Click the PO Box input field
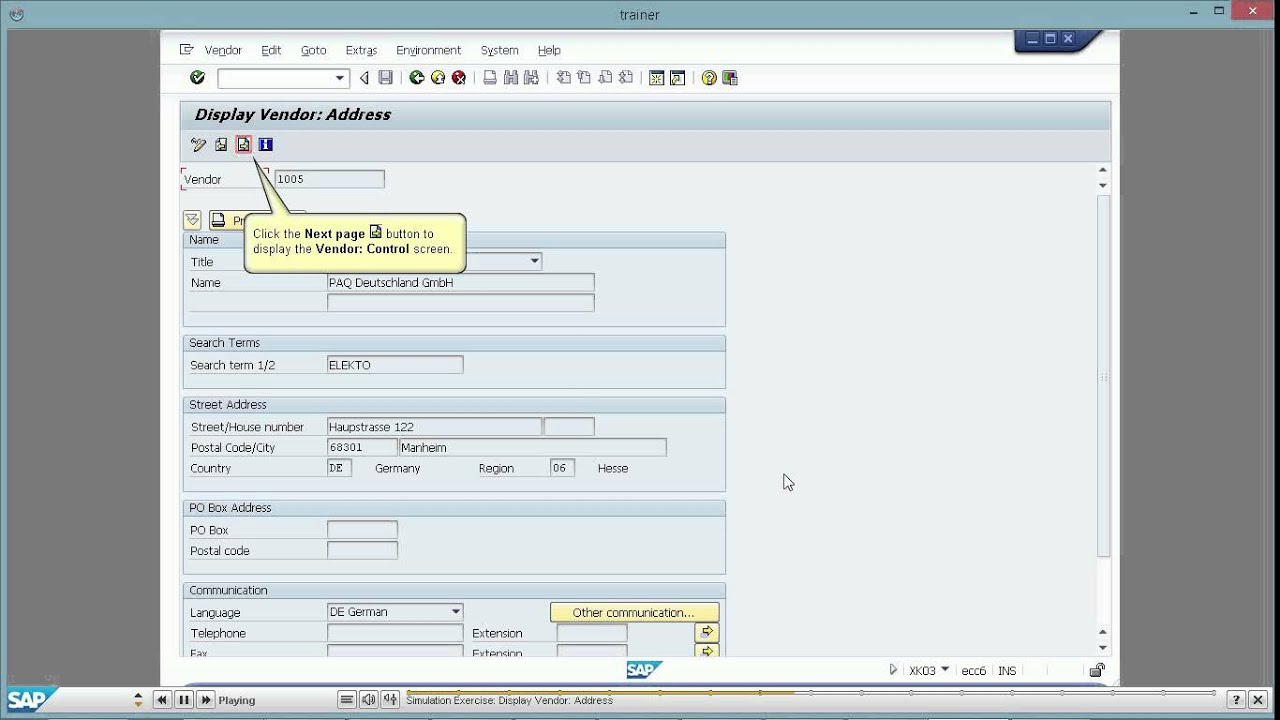1280x720 pixels. tap(362, 530)
